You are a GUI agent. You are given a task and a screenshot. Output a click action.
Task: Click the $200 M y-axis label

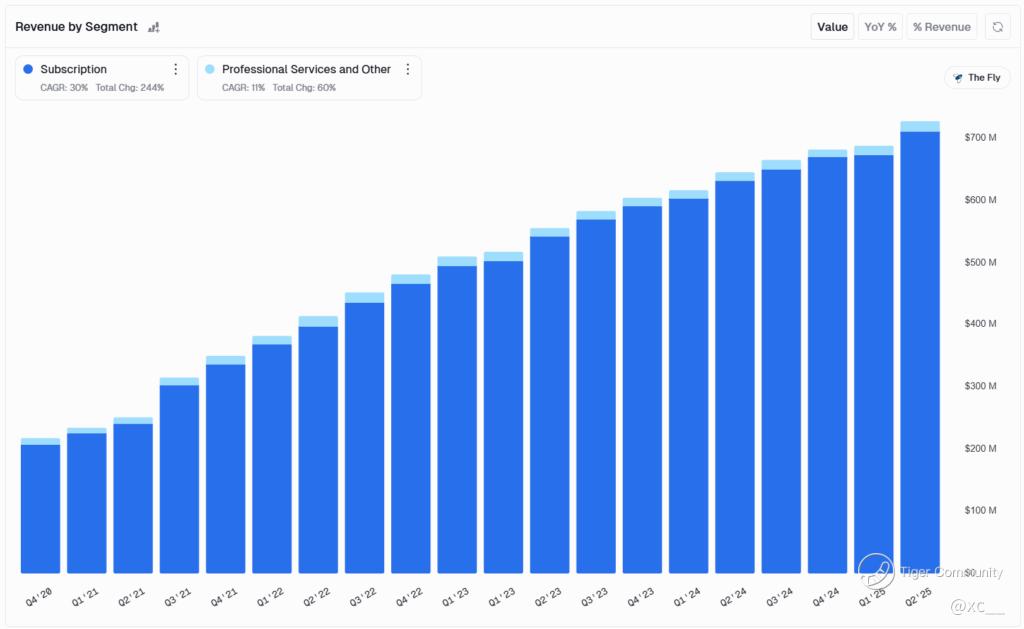coord(980,448)
